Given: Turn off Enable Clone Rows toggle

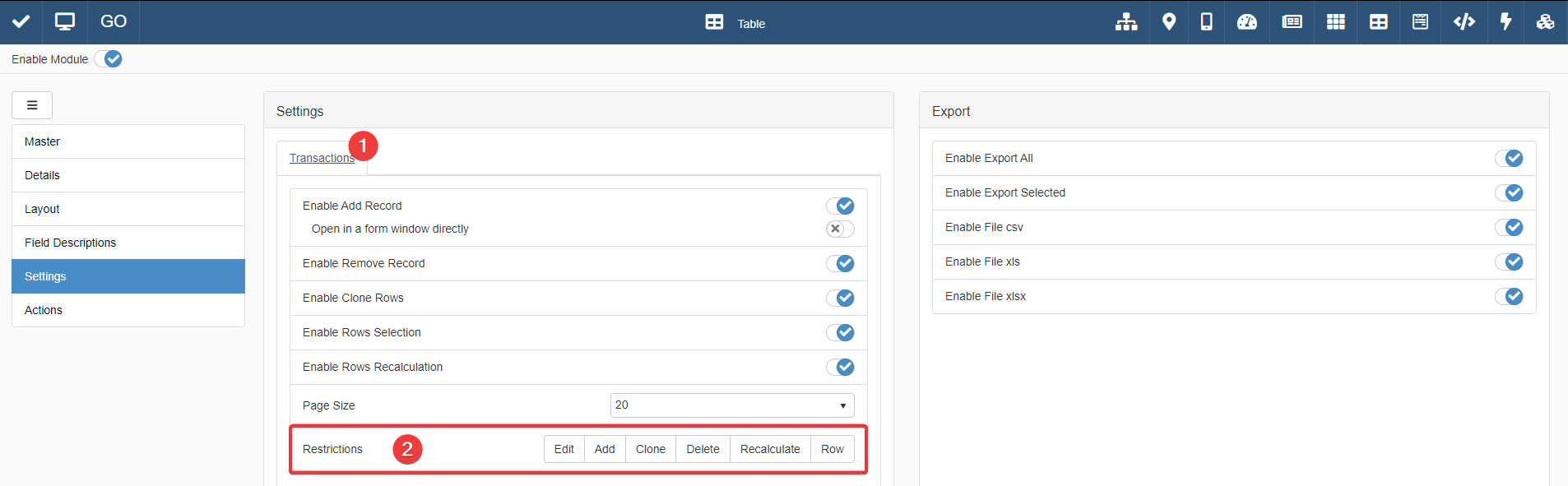Looking at the screenshot, I should coord(840,298).
